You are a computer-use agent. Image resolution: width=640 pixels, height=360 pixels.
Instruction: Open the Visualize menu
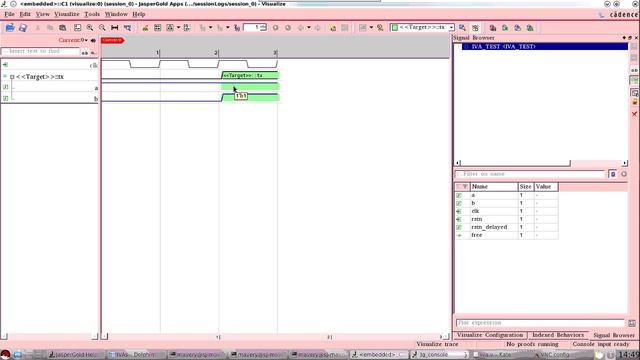coord(67,14)
